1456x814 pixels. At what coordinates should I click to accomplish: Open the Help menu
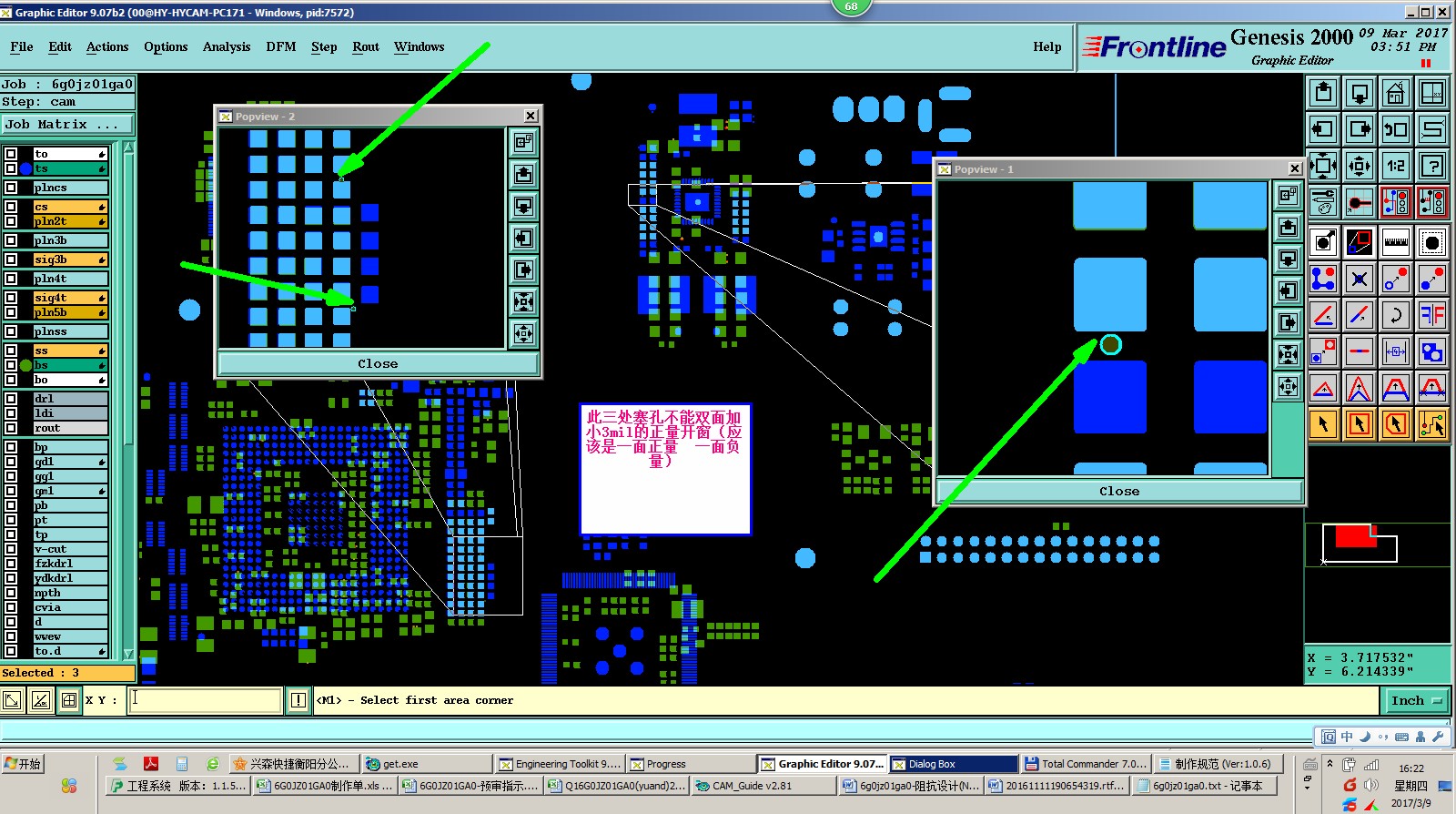[1047, 46]
